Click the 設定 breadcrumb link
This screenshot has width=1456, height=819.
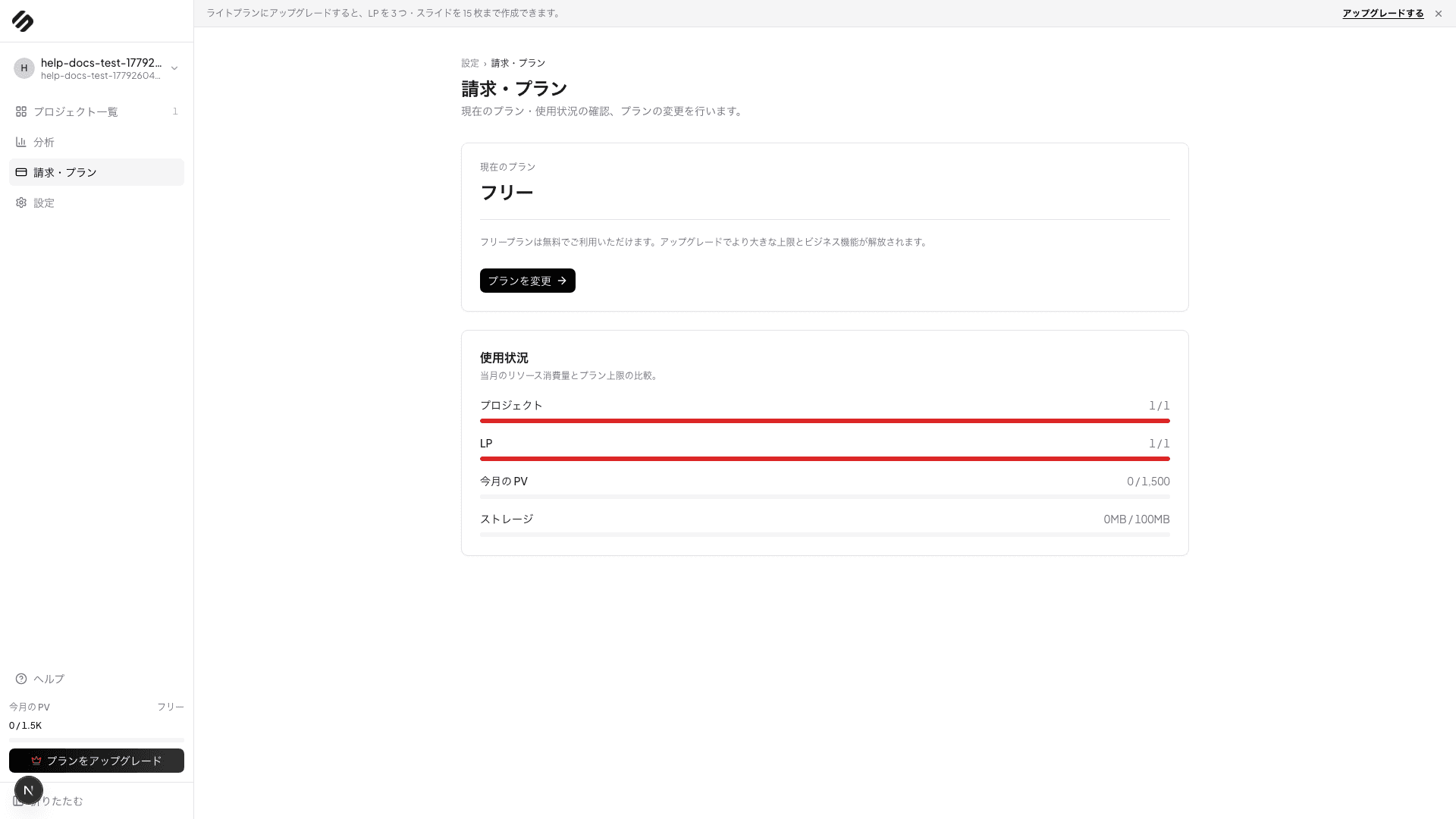click(470, 63)
